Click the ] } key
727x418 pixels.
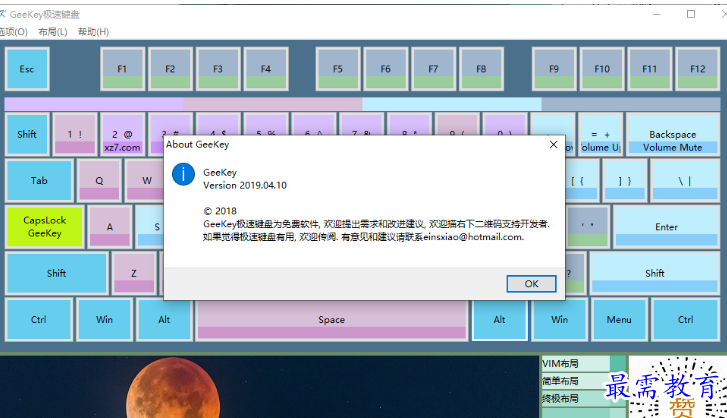pyautogui.click(x=625, y=181)
